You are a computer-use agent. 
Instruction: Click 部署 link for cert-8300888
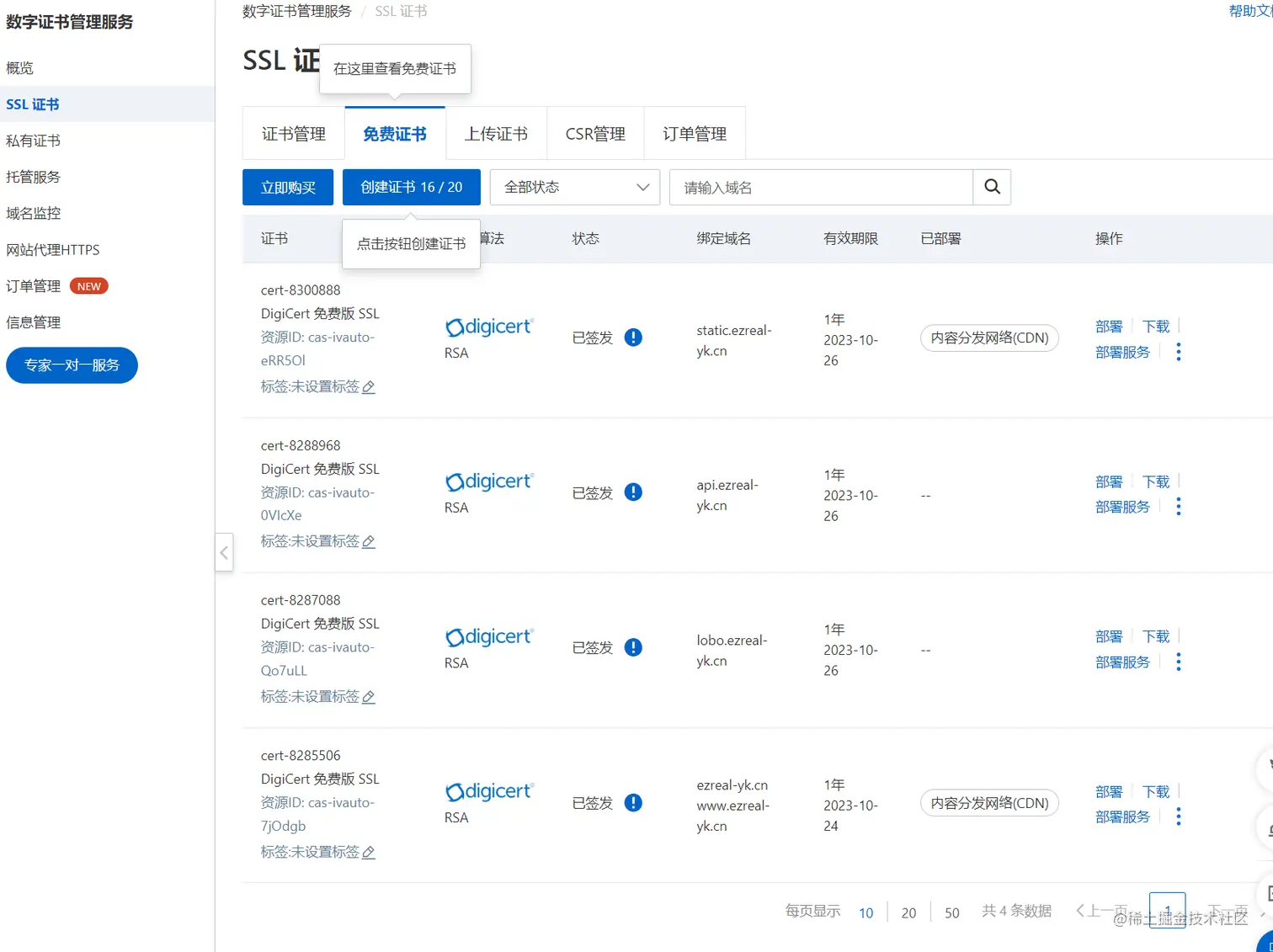tap(1109, 327)
